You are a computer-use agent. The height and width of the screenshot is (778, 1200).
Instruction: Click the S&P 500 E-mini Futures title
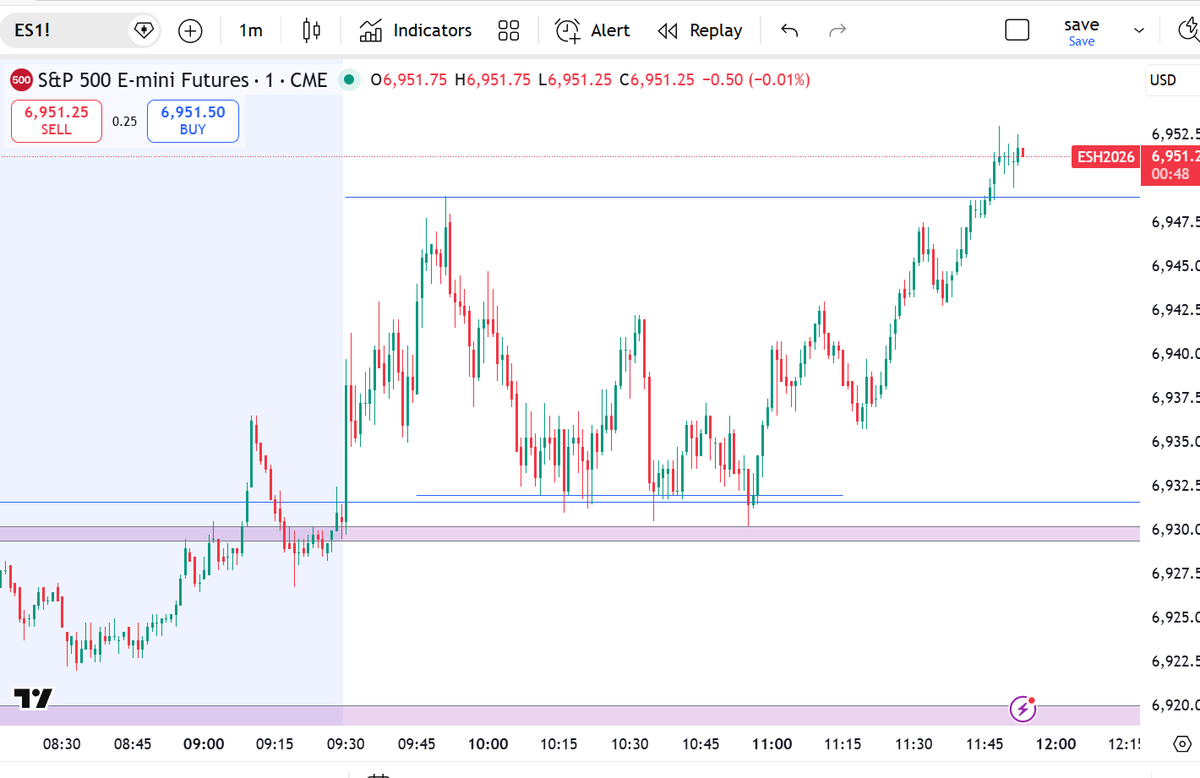pos(180,80)
